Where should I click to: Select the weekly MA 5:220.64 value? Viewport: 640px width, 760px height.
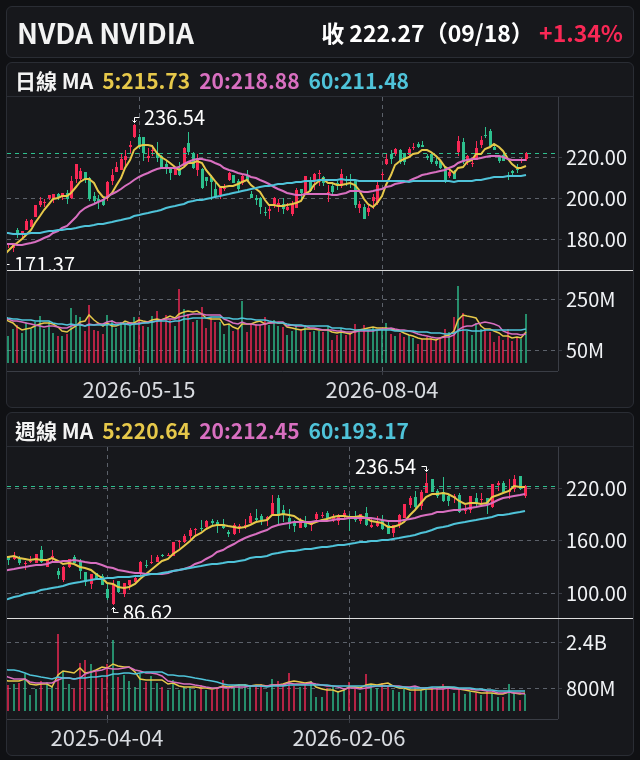pos(145,431)
